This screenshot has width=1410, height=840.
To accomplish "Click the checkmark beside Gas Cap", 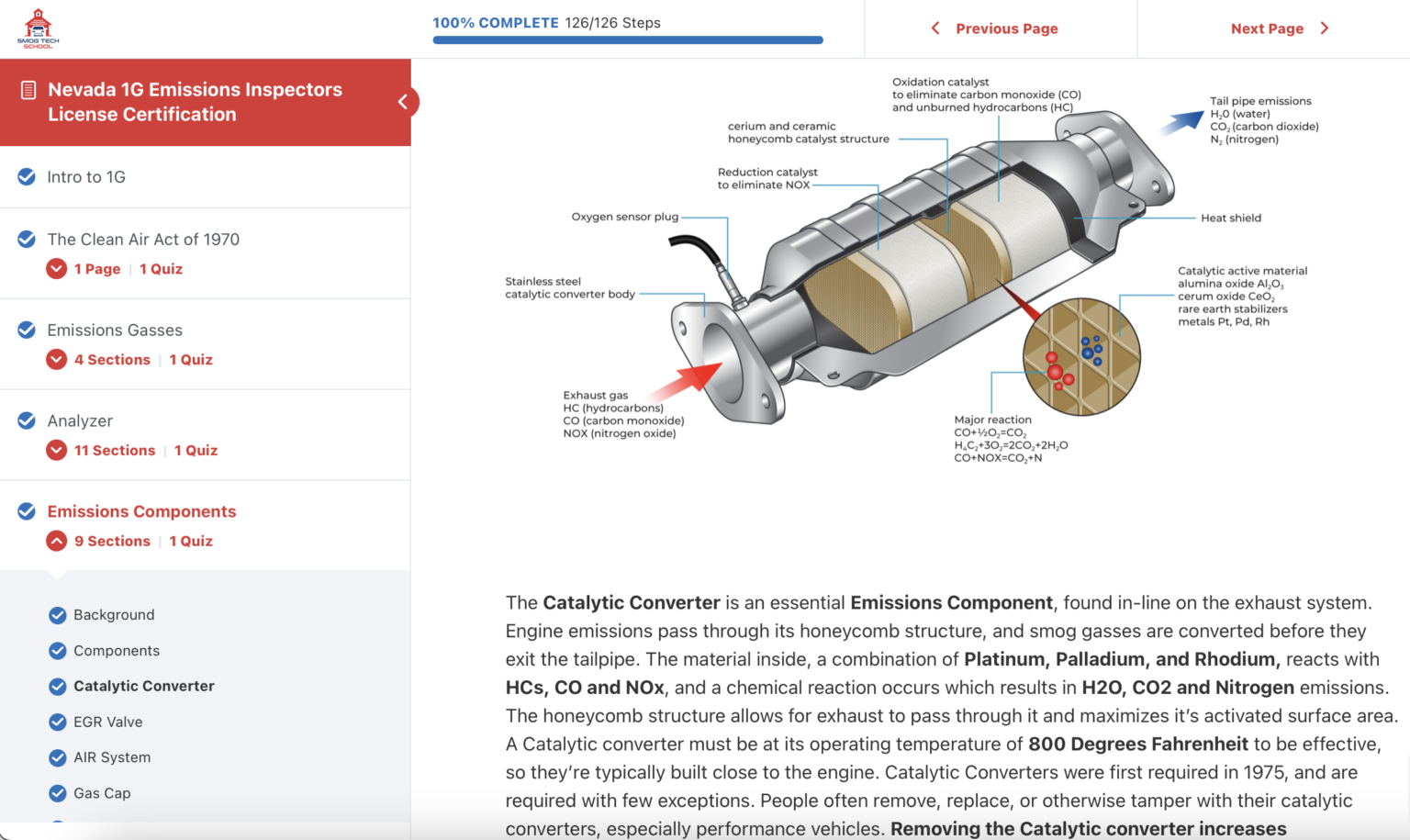I will [x=57, y=793].
